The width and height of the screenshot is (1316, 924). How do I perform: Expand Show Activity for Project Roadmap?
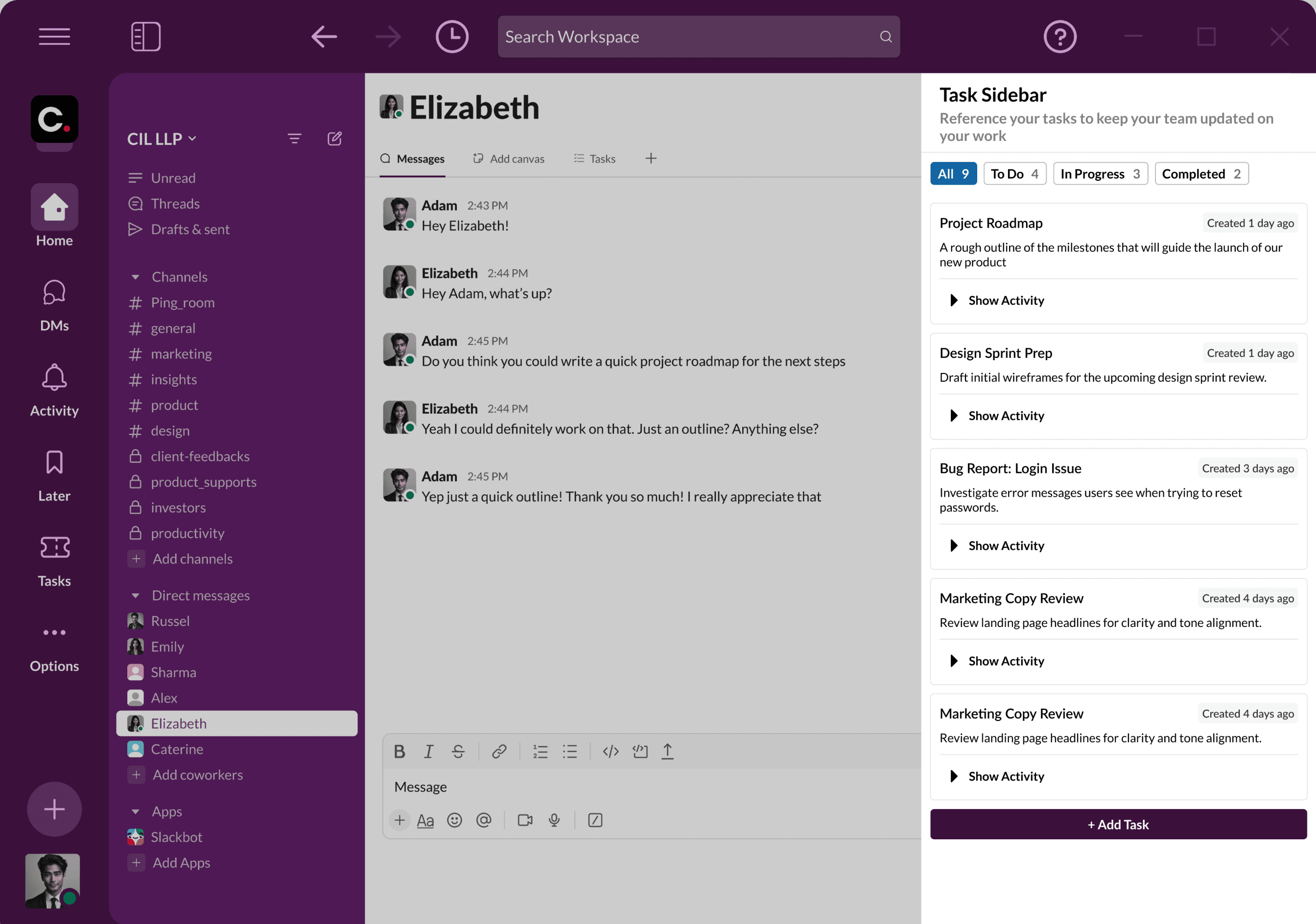point(997,300)
